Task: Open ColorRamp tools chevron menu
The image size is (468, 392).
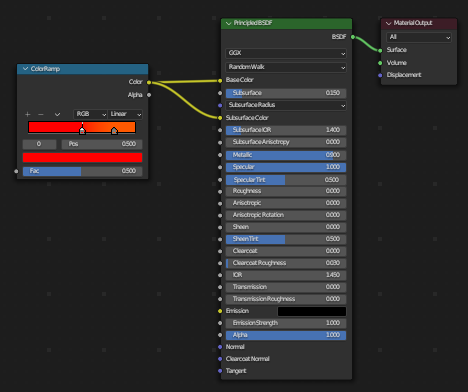Action: (57, 114)
